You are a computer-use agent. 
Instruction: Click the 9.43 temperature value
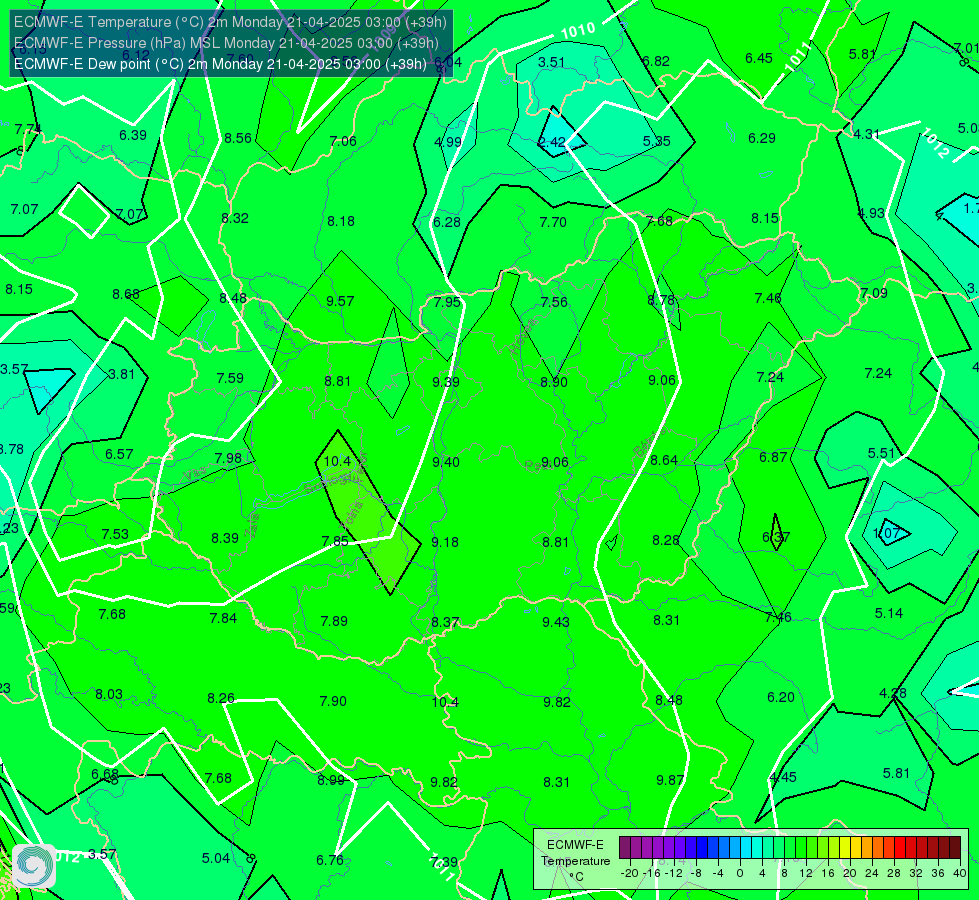point(556,622)
